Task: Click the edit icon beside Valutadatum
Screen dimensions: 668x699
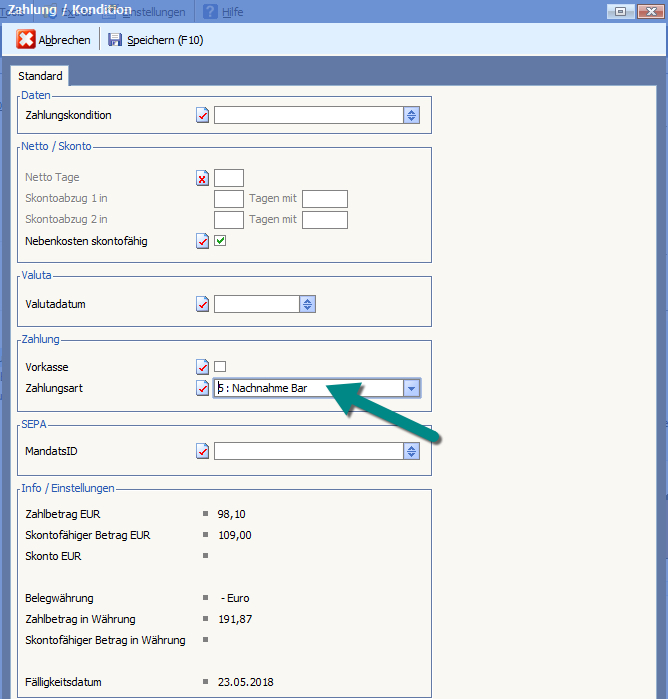Action: (x=203, y=304)
